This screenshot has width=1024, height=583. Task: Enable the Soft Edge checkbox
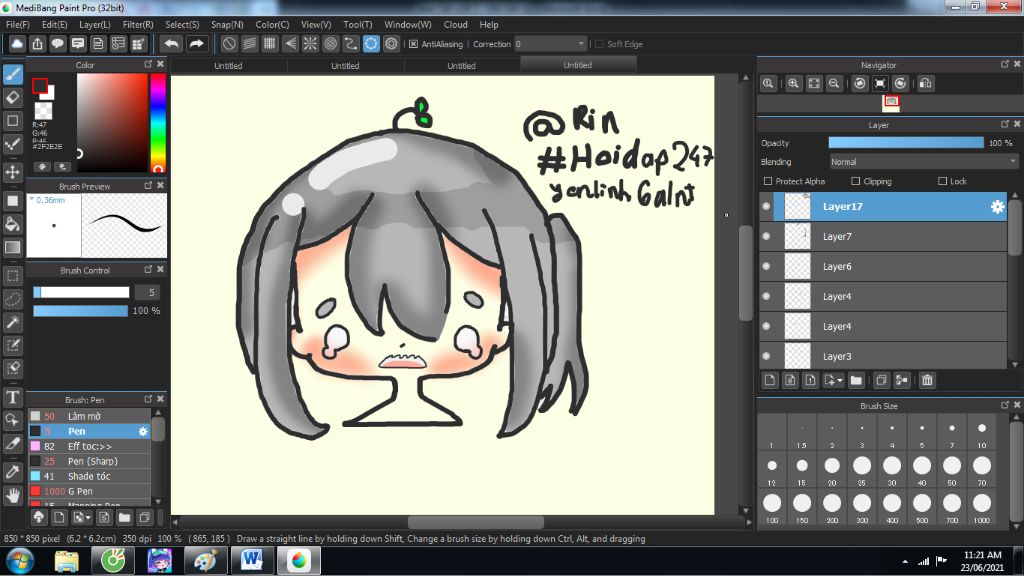tap(599, 44)
